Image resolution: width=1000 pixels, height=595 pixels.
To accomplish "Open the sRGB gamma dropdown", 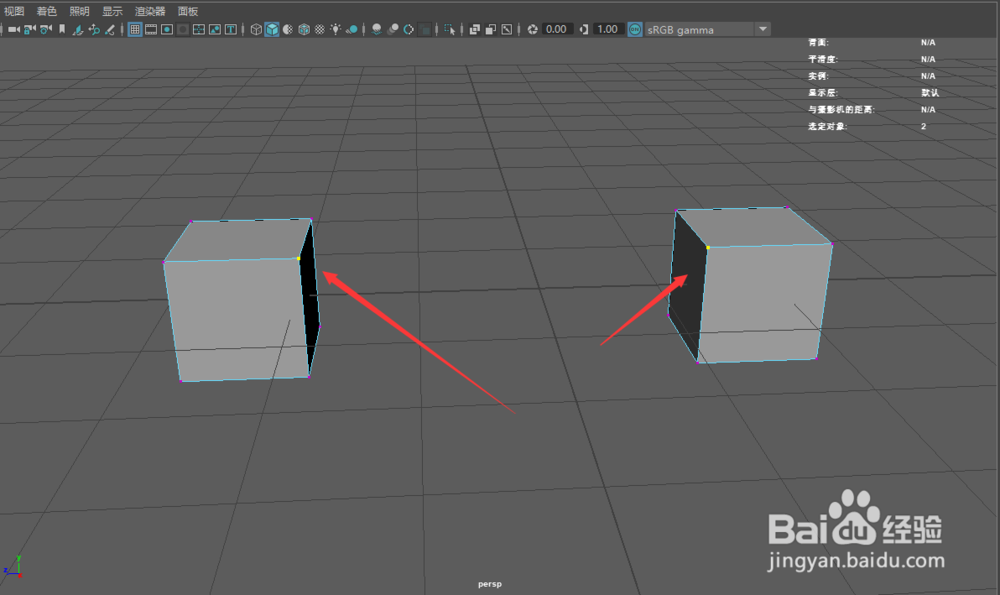I will pos(707,29).
